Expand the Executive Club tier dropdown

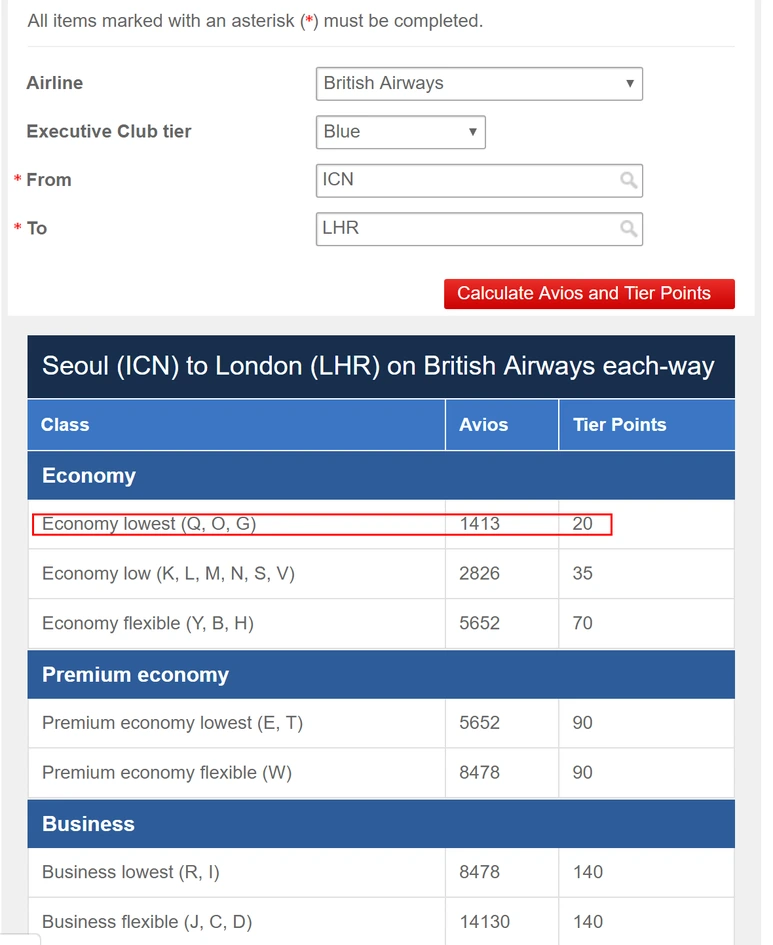click(401, 132)
